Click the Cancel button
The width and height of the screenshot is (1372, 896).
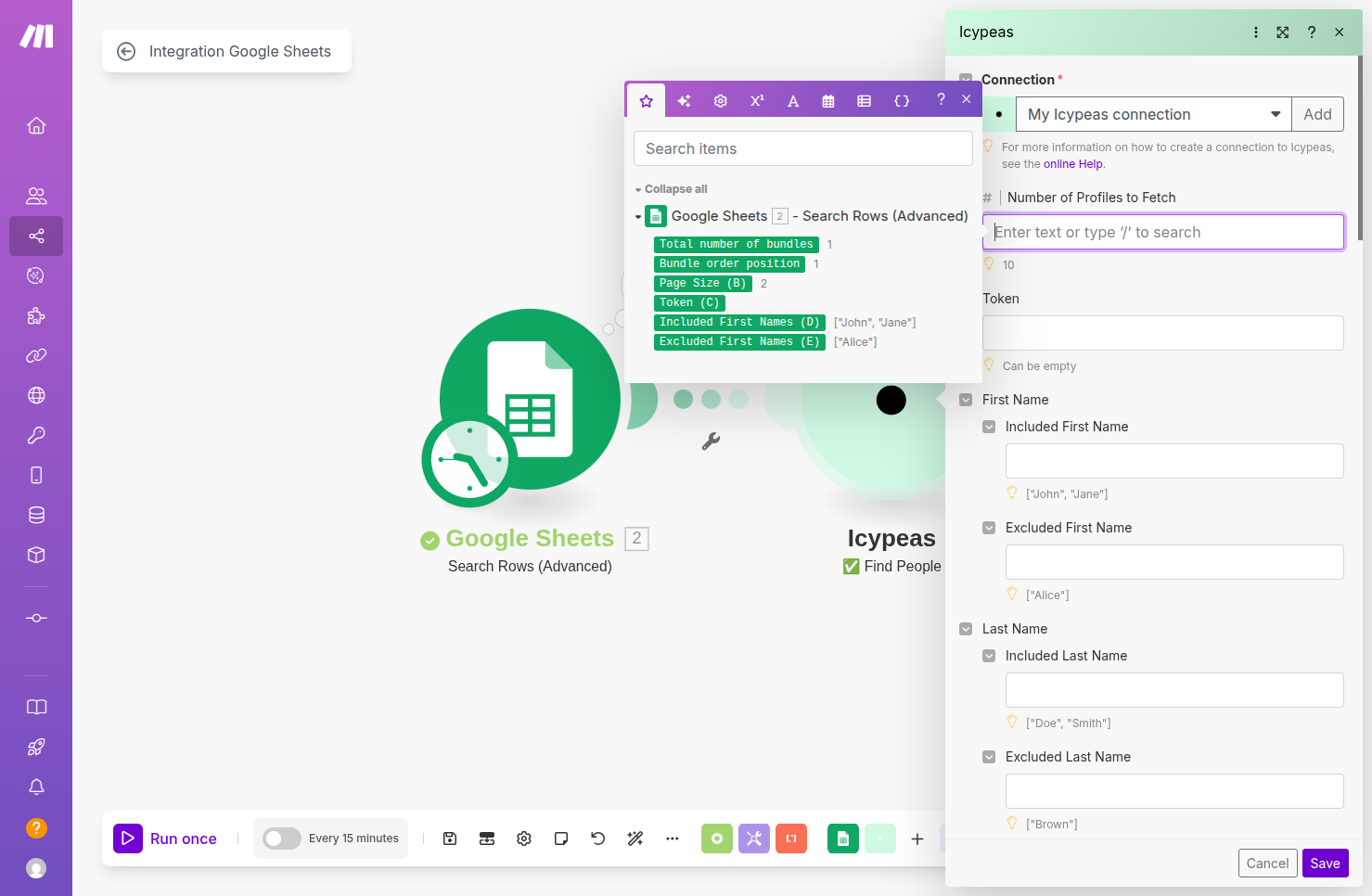click(x=1267, y=864)
